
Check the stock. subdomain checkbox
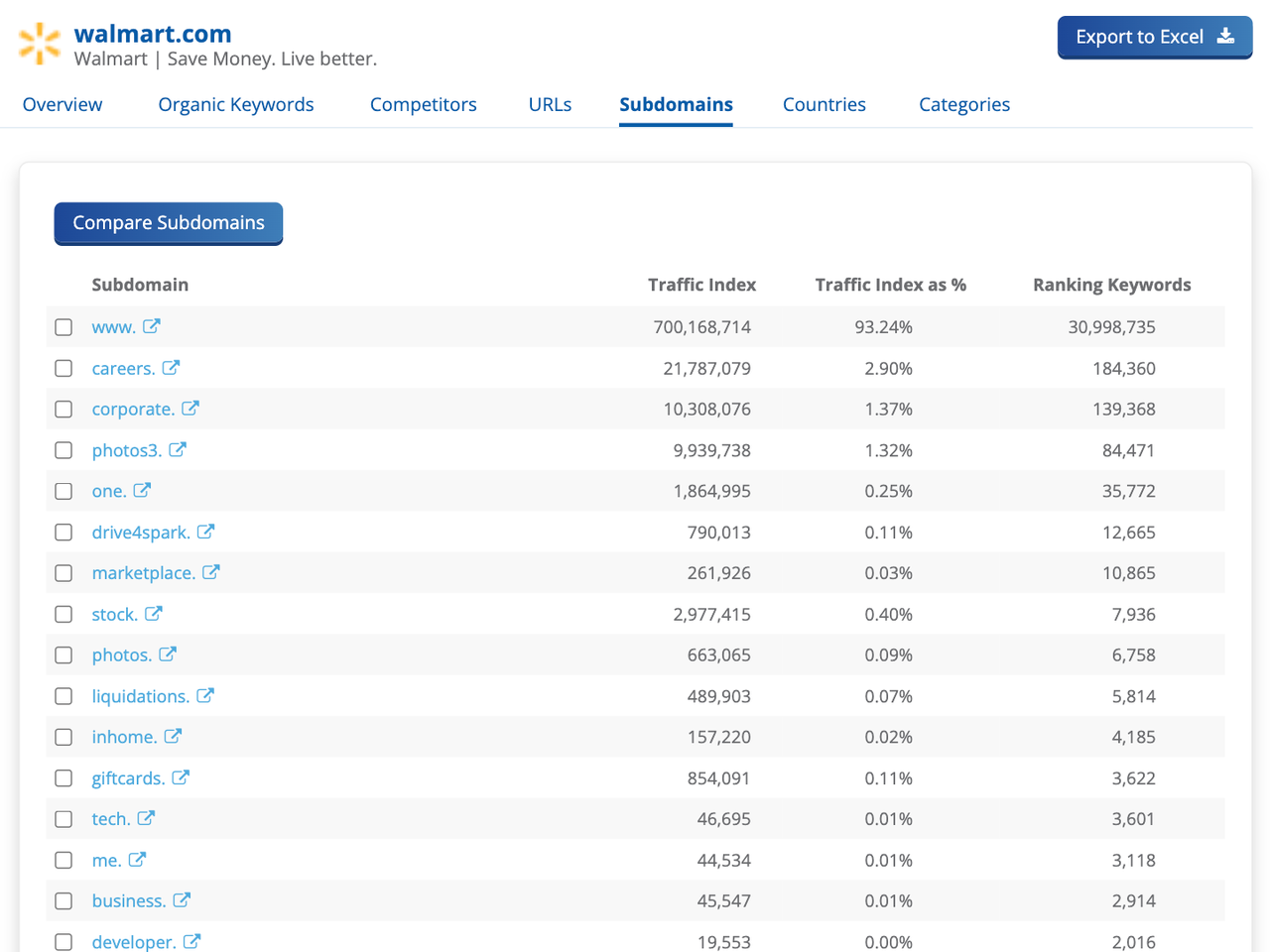tap(63, 614)
